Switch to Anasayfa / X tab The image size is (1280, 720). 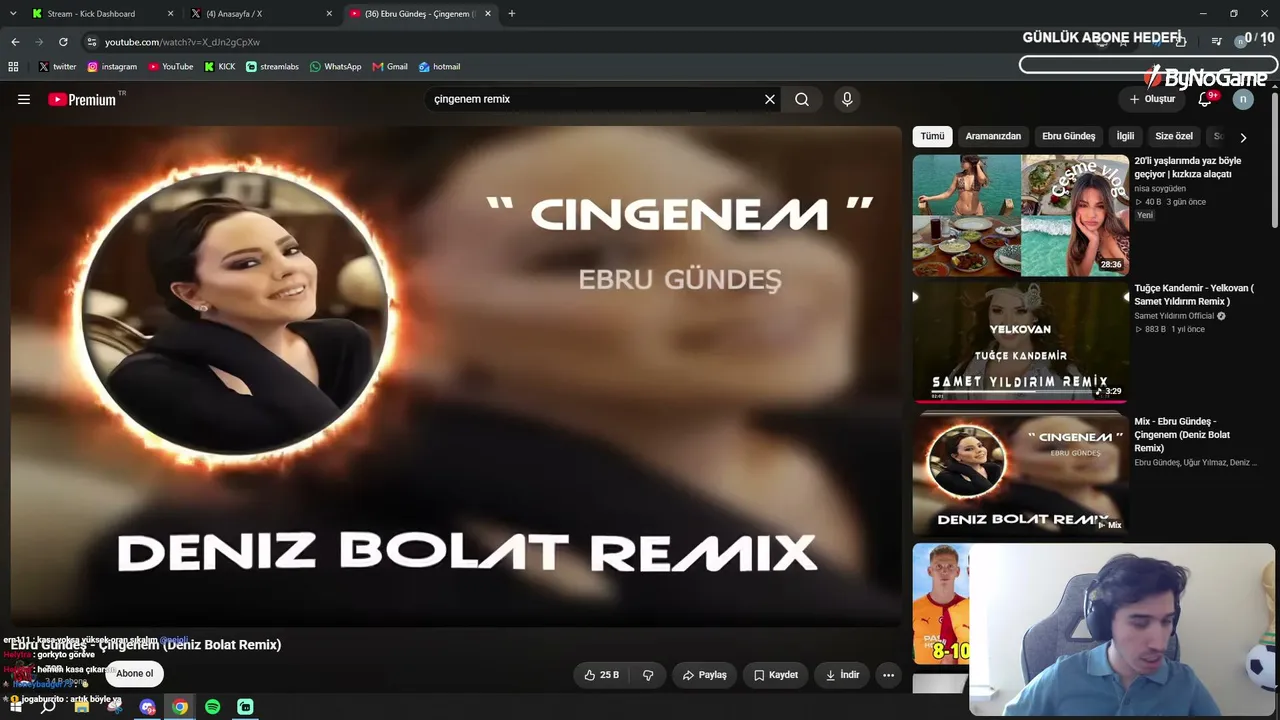pos(261,14)
